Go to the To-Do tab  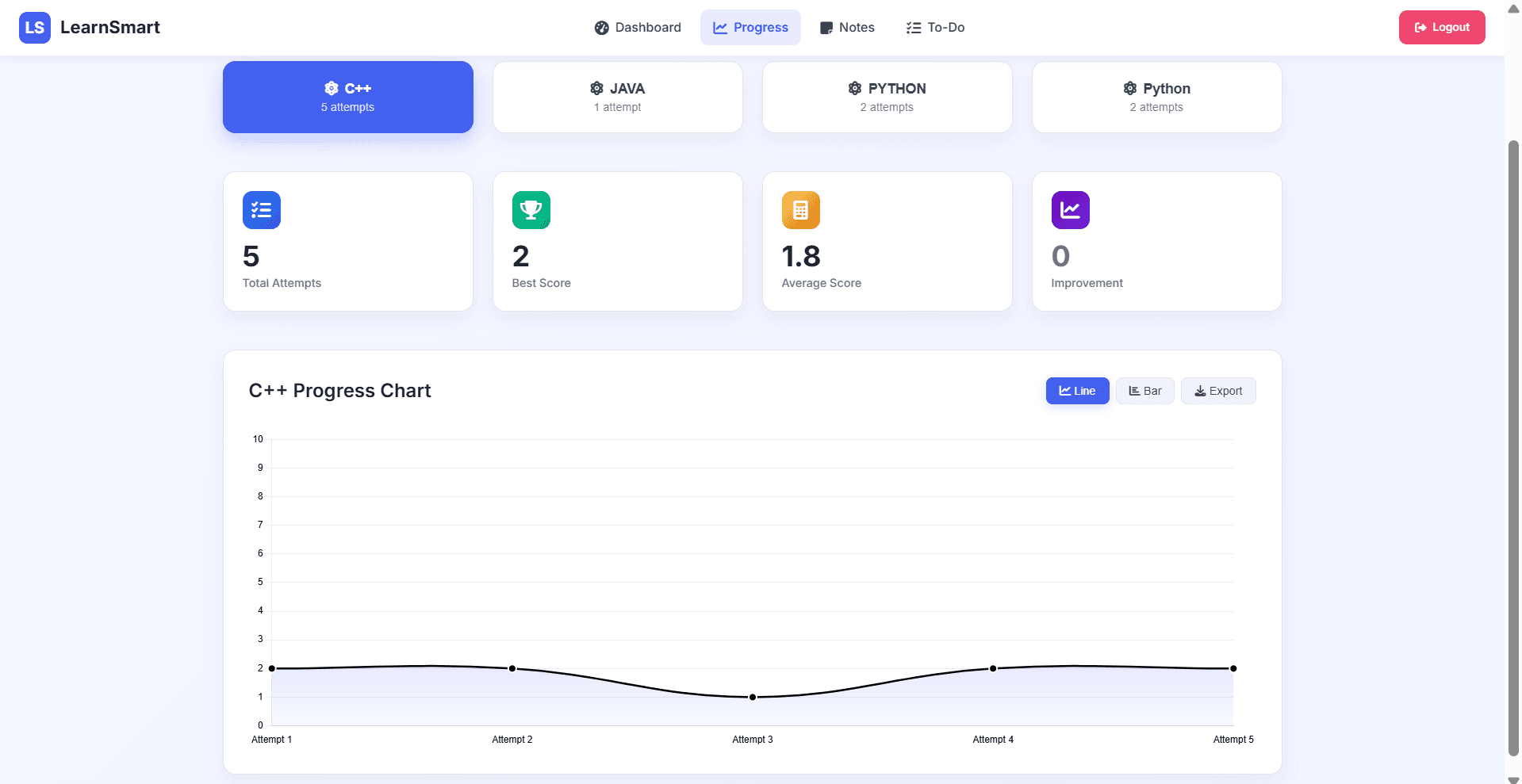[936, 28]
